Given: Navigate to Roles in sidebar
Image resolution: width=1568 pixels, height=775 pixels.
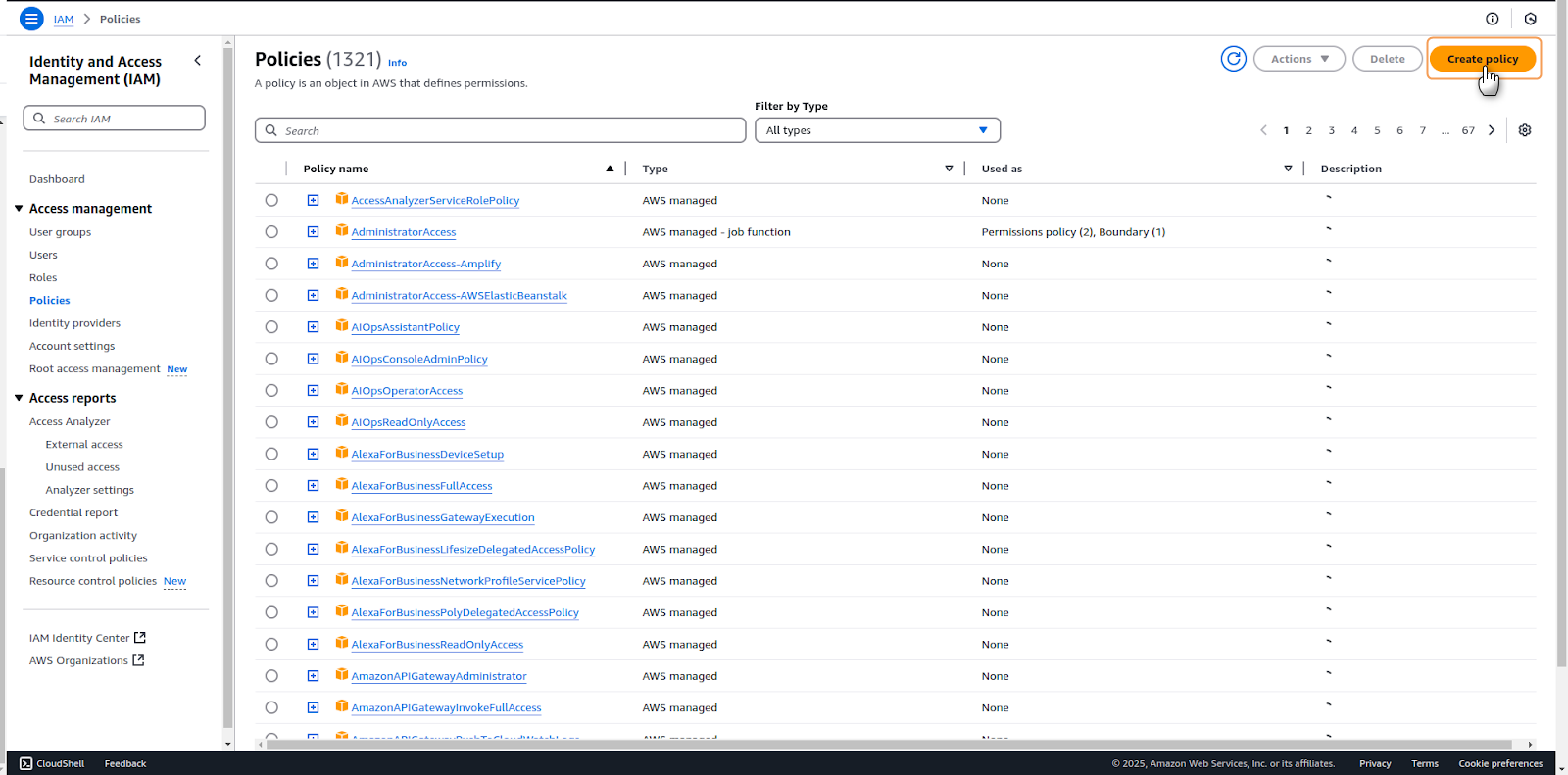Looking at the screenshot, I should tap(43, 277).
